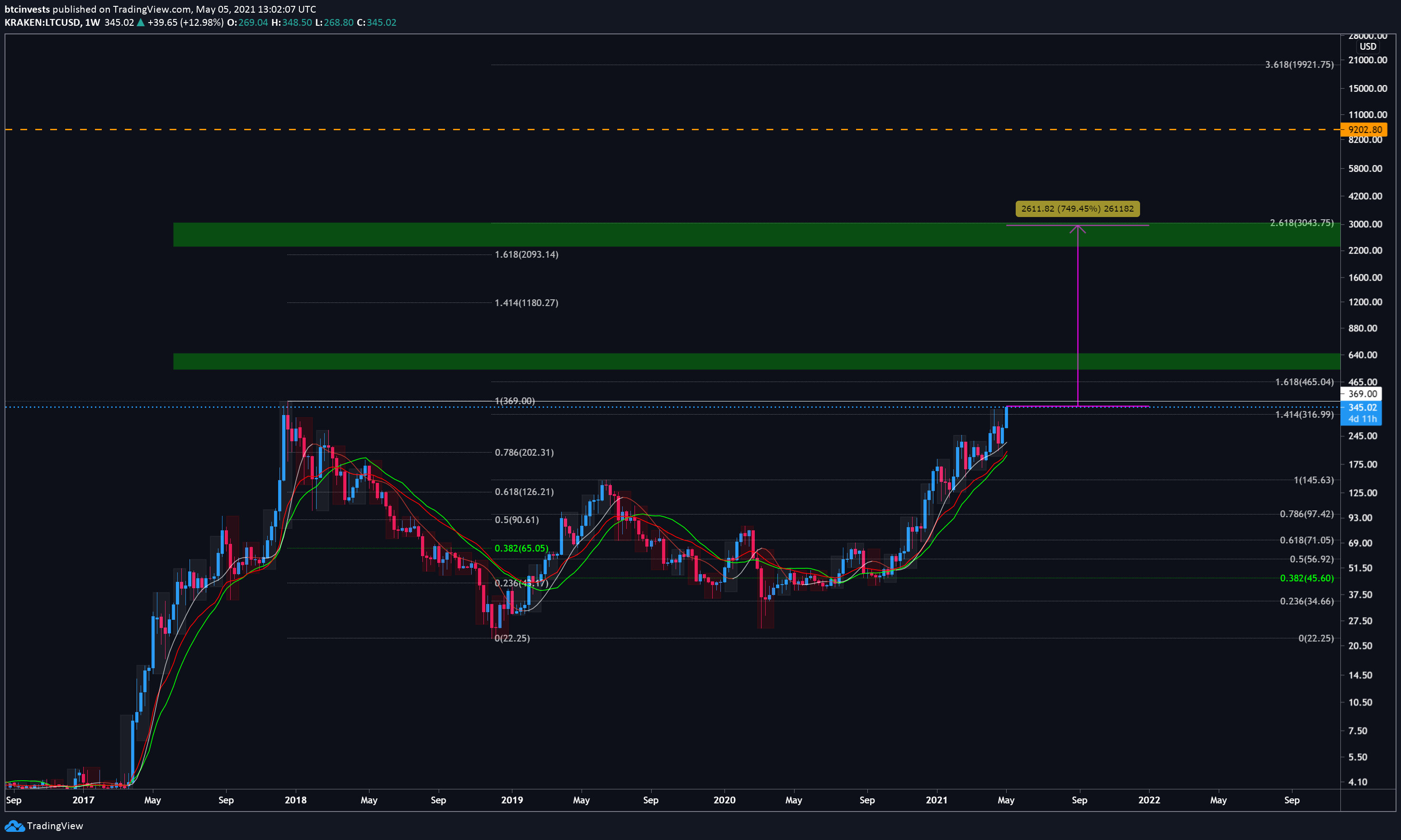Click the 1.414(1180.27) Fibonacci label
Image resolution: width=1401 pixels, height=840 pixels.
tap(526, 303)
